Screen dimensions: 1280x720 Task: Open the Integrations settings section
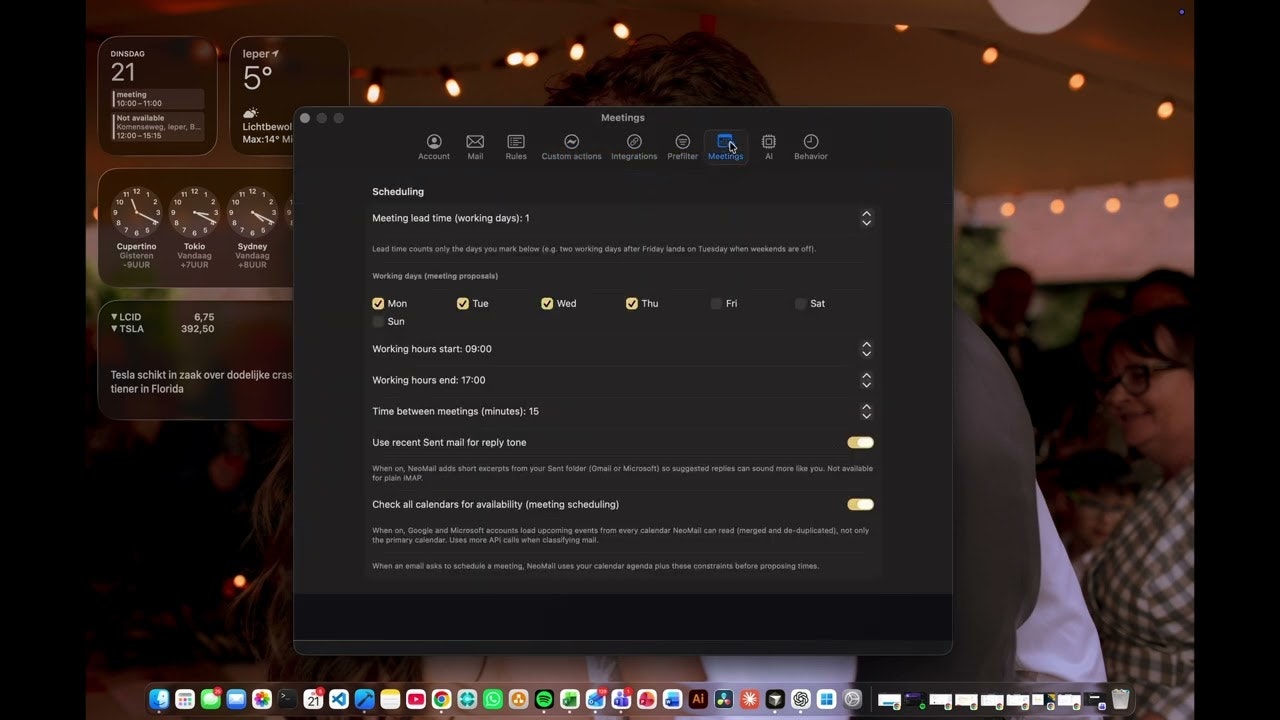(x=634, y=146)
